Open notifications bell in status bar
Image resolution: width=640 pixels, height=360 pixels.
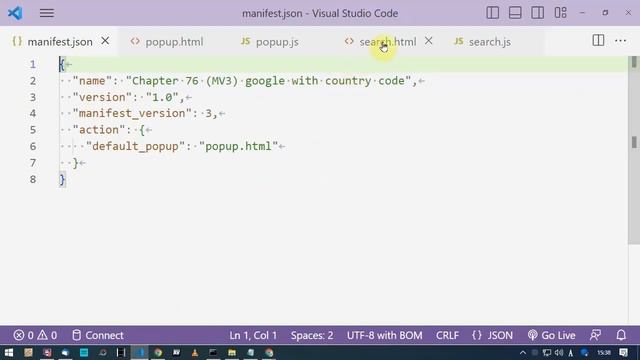621,336
